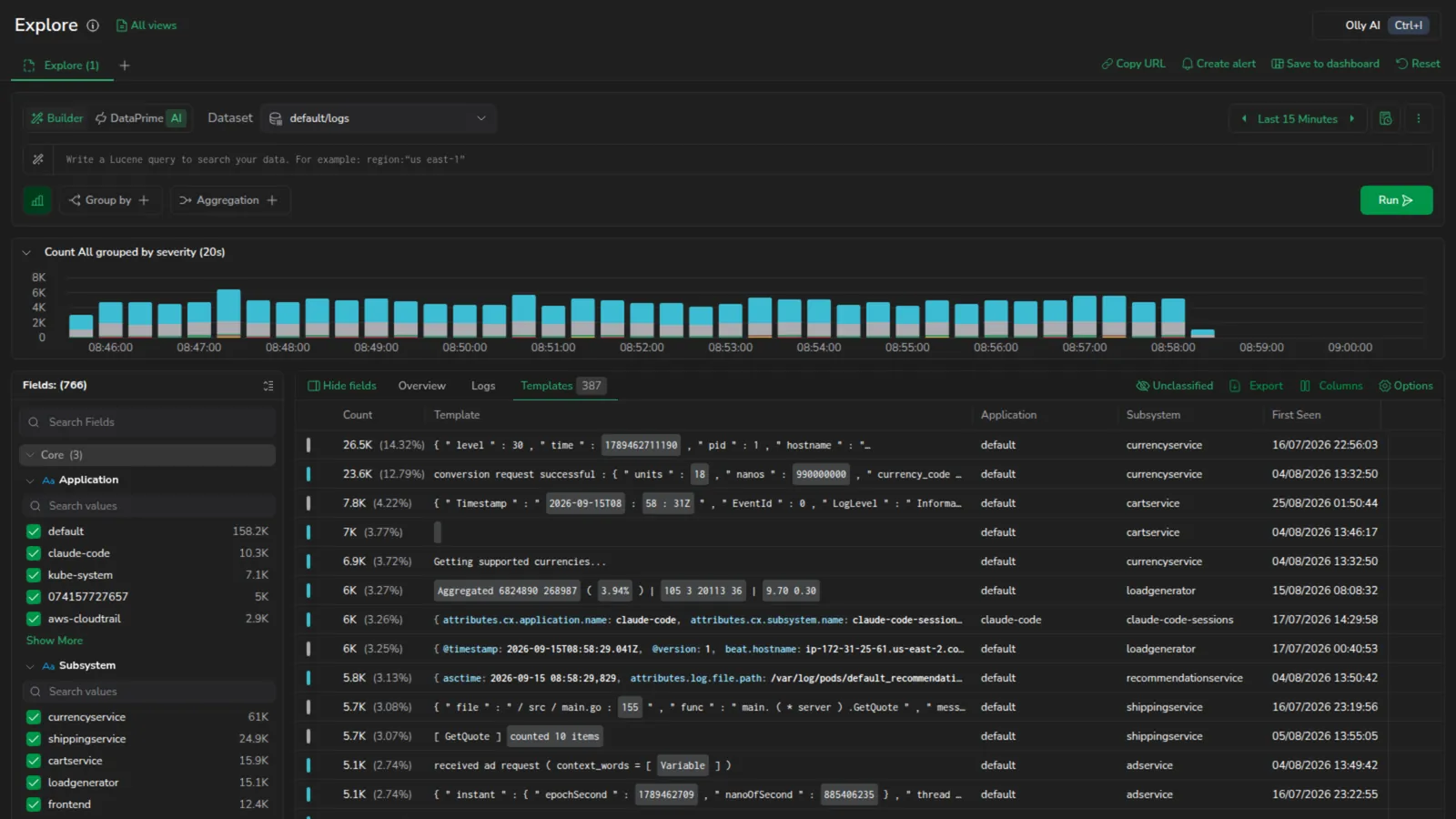Open the three-dot menu next to time range

(x=1418, y=118)
